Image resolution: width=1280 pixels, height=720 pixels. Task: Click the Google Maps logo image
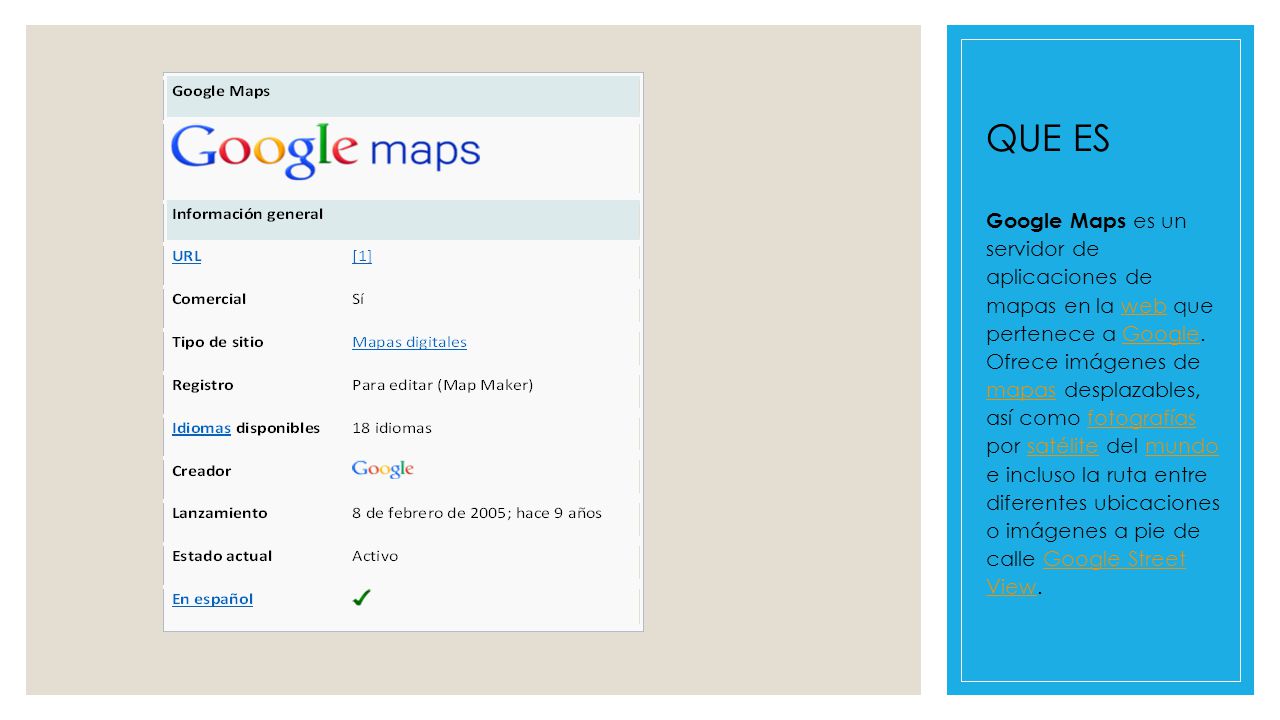click(325, 151)
